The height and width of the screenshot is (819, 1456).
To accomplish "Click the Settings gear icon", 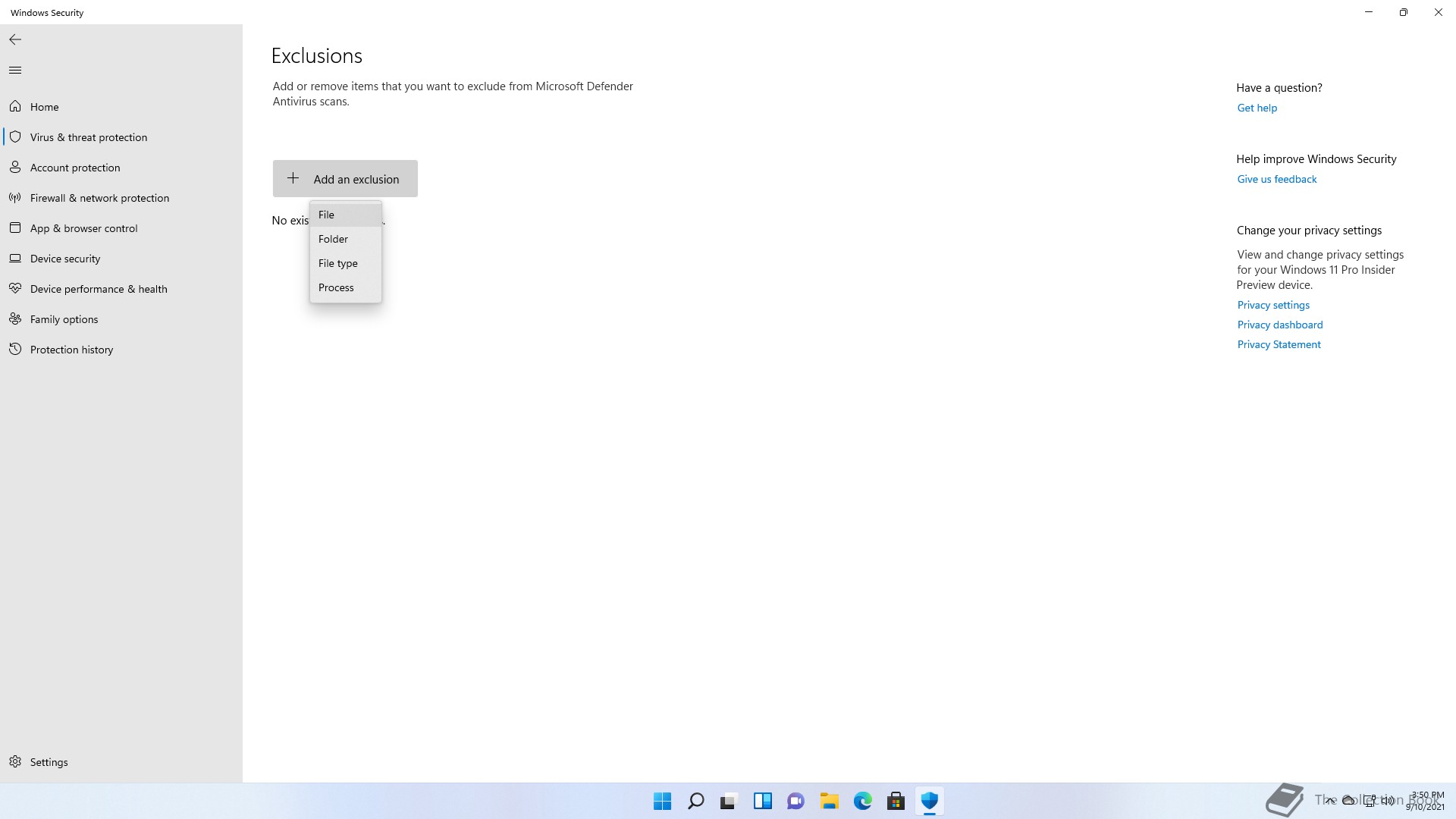I will coord(15,761).
